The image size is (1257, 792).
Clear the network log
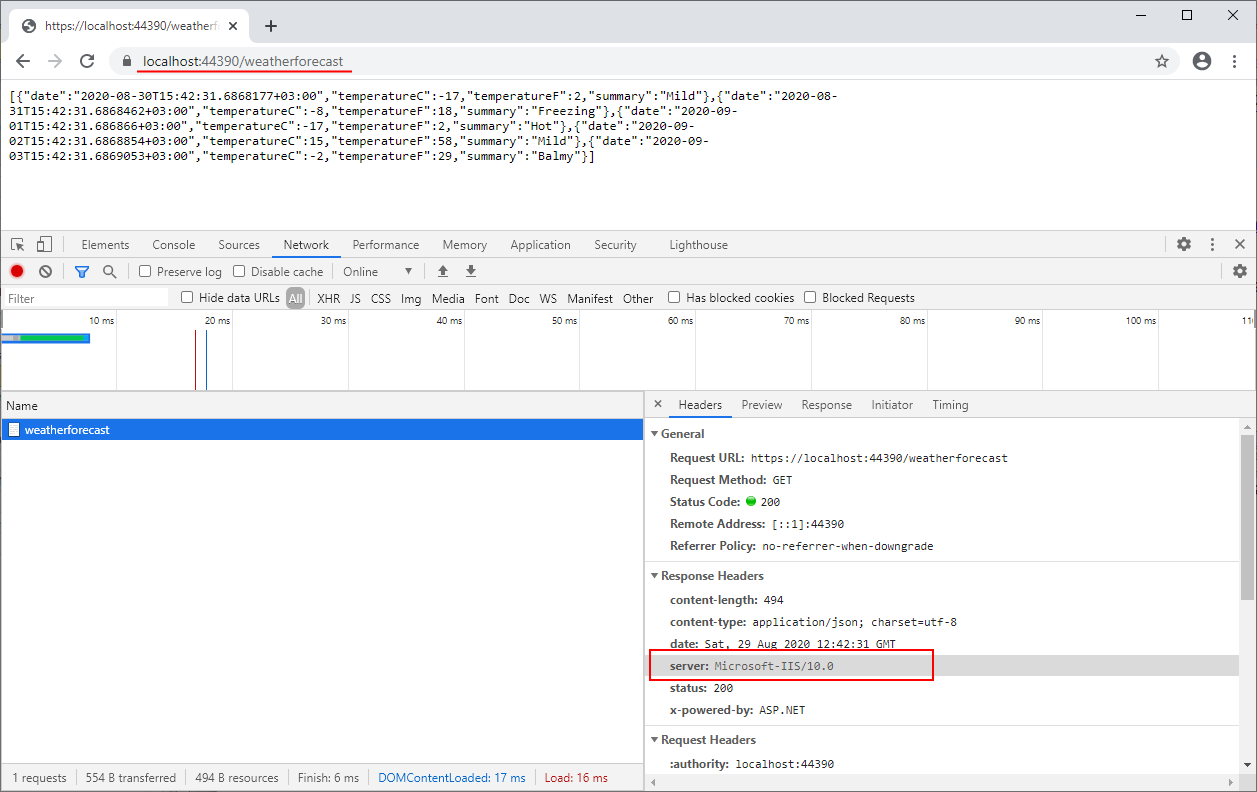(x=45, y=271)
